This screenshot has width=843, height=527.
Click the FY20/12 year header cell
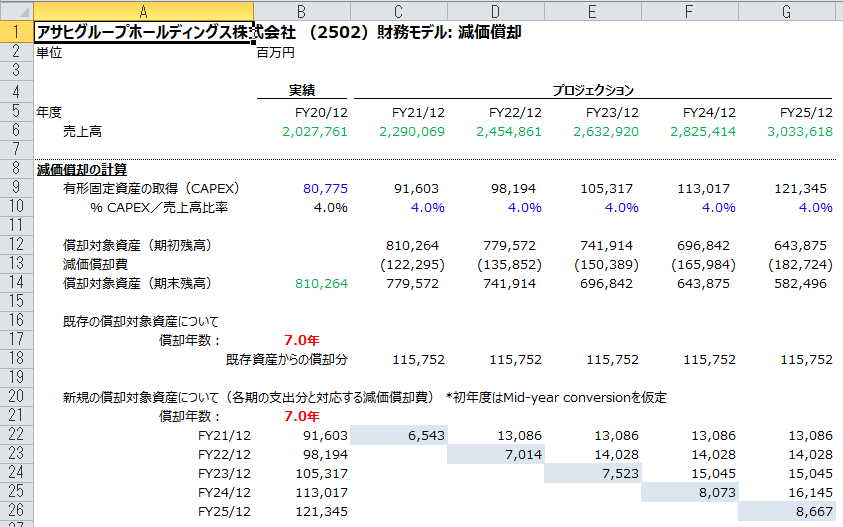322,112
